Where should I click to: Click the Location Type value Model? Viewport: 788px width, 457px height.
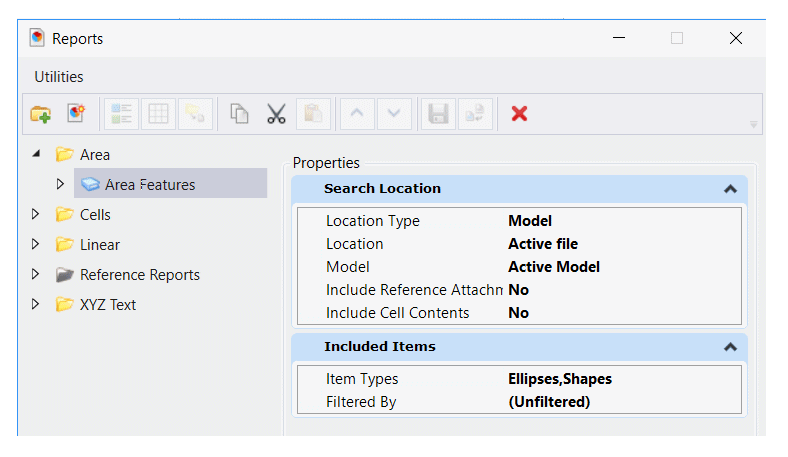530,221
